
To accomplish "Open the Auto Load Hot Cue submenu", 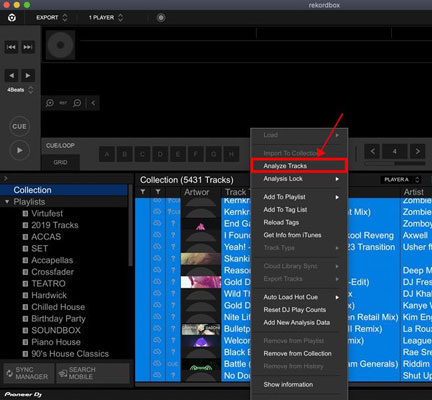I will click(299, 297).
